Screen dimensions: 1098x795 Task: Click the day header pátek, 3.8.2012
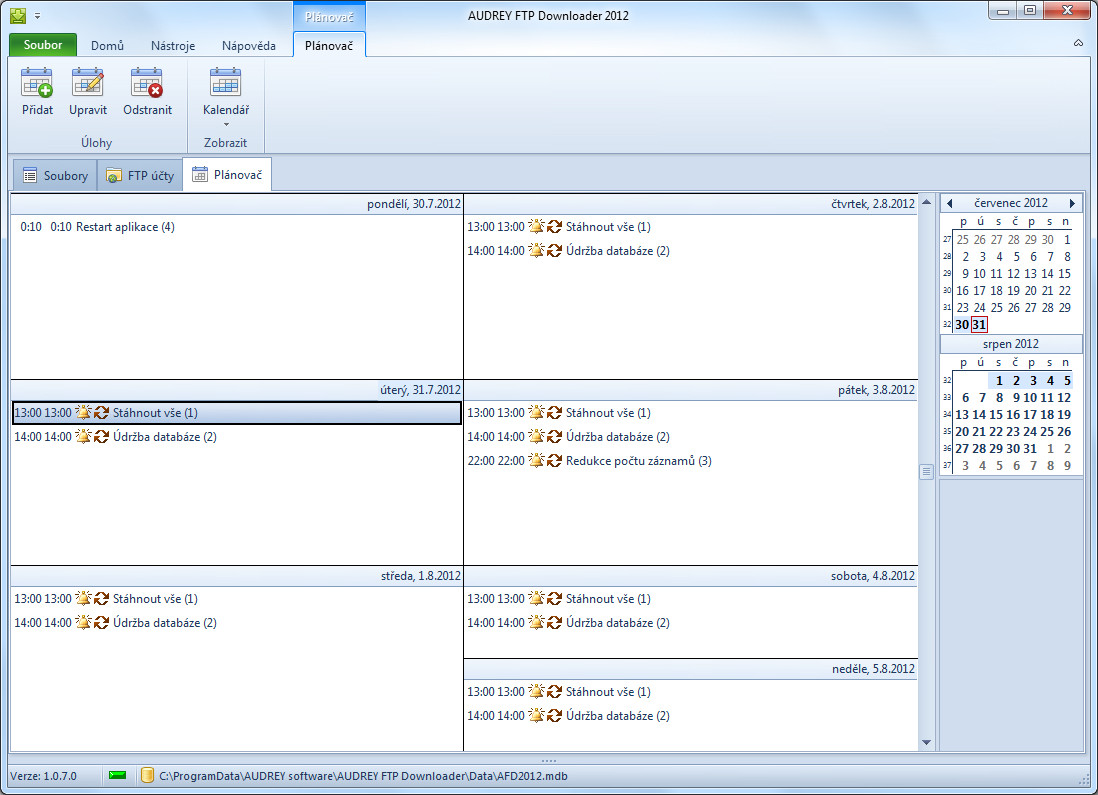click(690, 390)
